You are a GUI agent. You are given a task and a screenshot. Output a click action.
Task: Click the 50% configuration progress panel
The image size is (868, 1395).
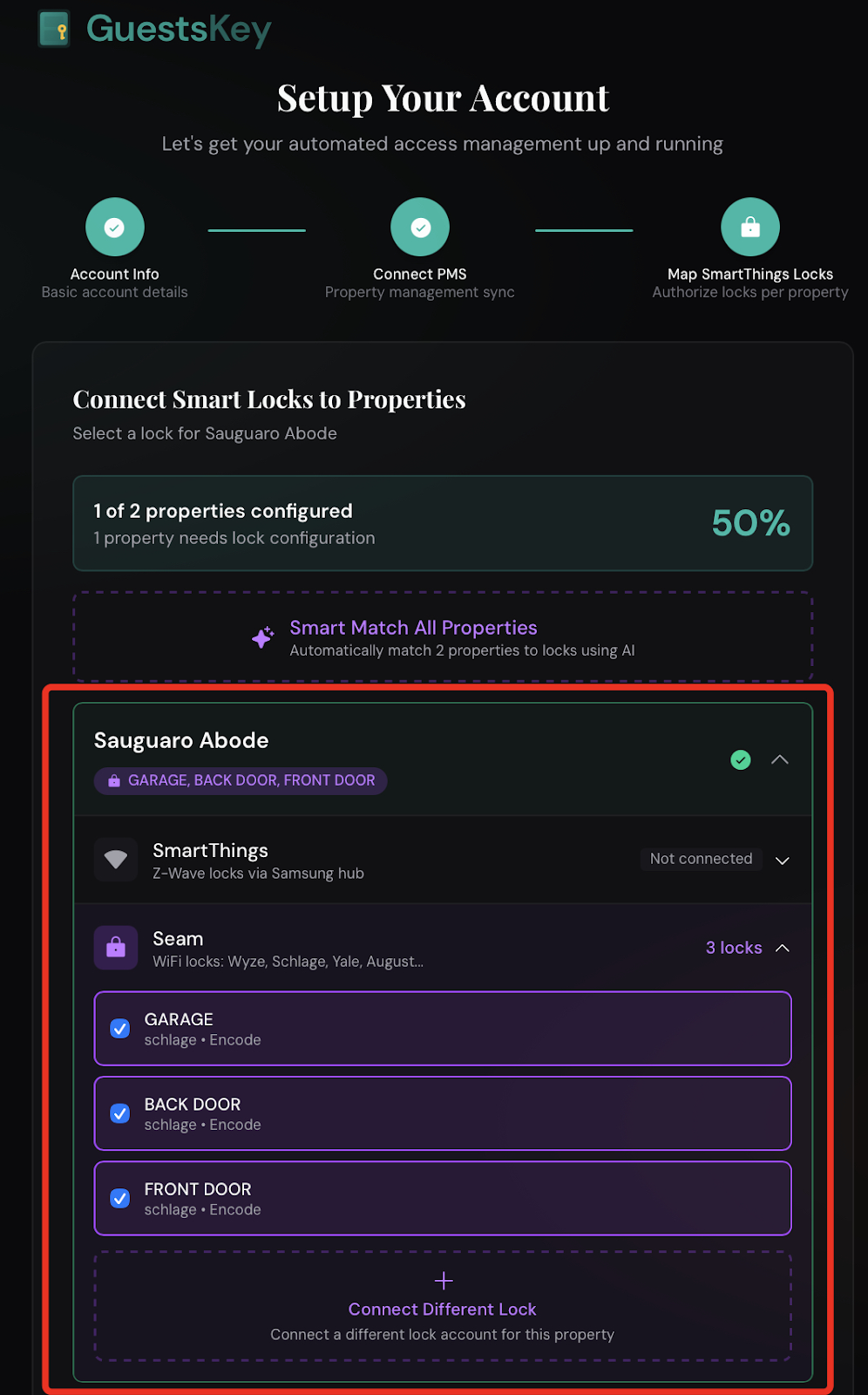coord(443,523)
